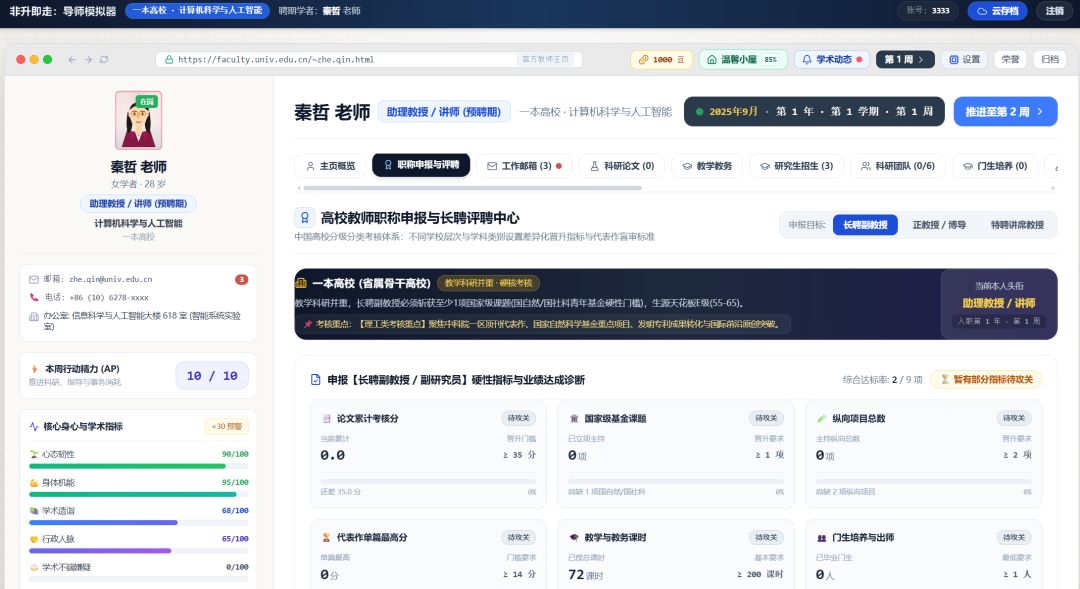Screen dimensions: 1080x589
Task: Click the 身体机能 progress bar
Action: click(138, 495)
